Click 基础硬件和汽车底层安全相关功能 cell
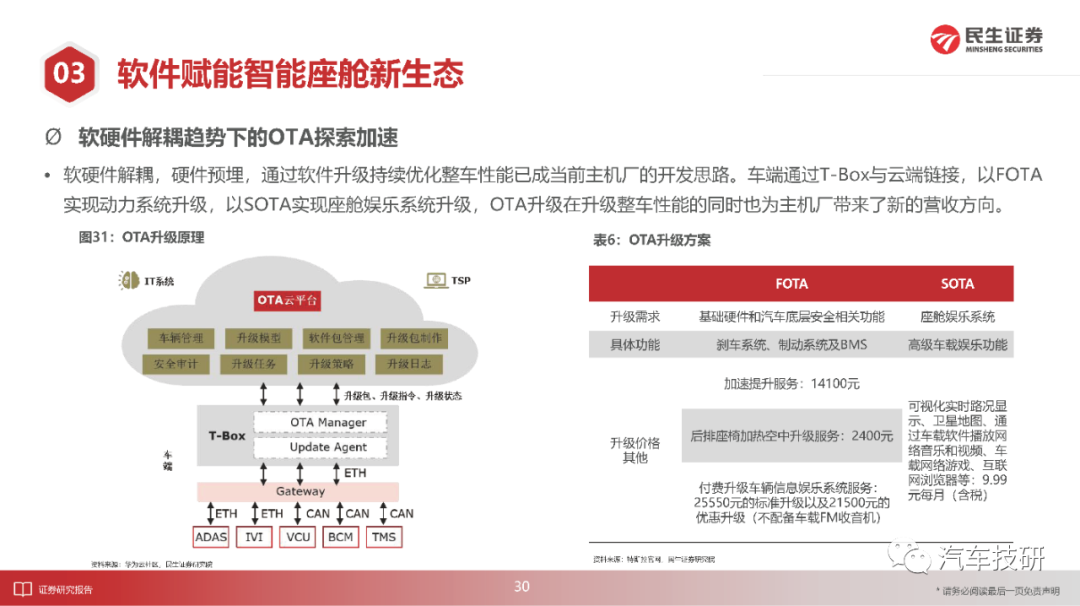This screenshot has height=606, width=1080. [791, 317]
